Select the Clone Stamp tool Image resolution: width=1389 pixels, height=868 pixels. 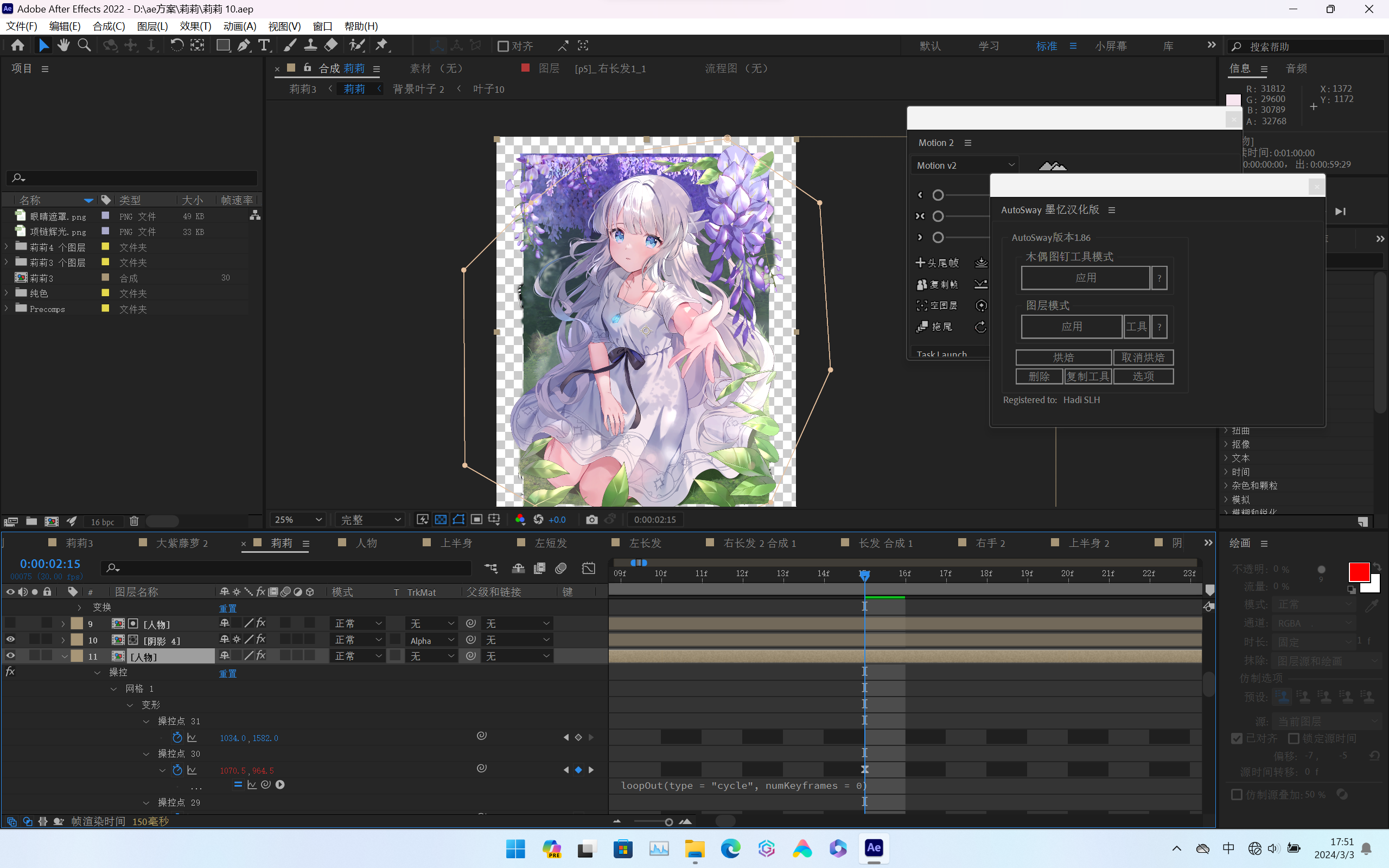(x=310, y=46)
